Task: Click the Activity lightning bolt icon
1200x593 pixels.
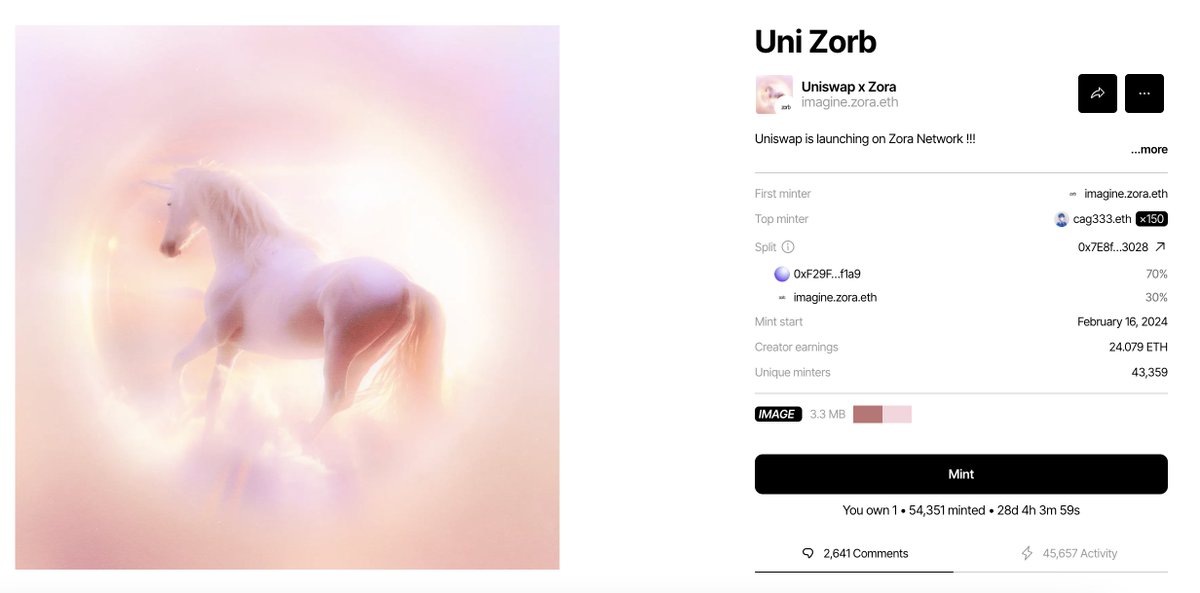Action: coord(1027,553)
